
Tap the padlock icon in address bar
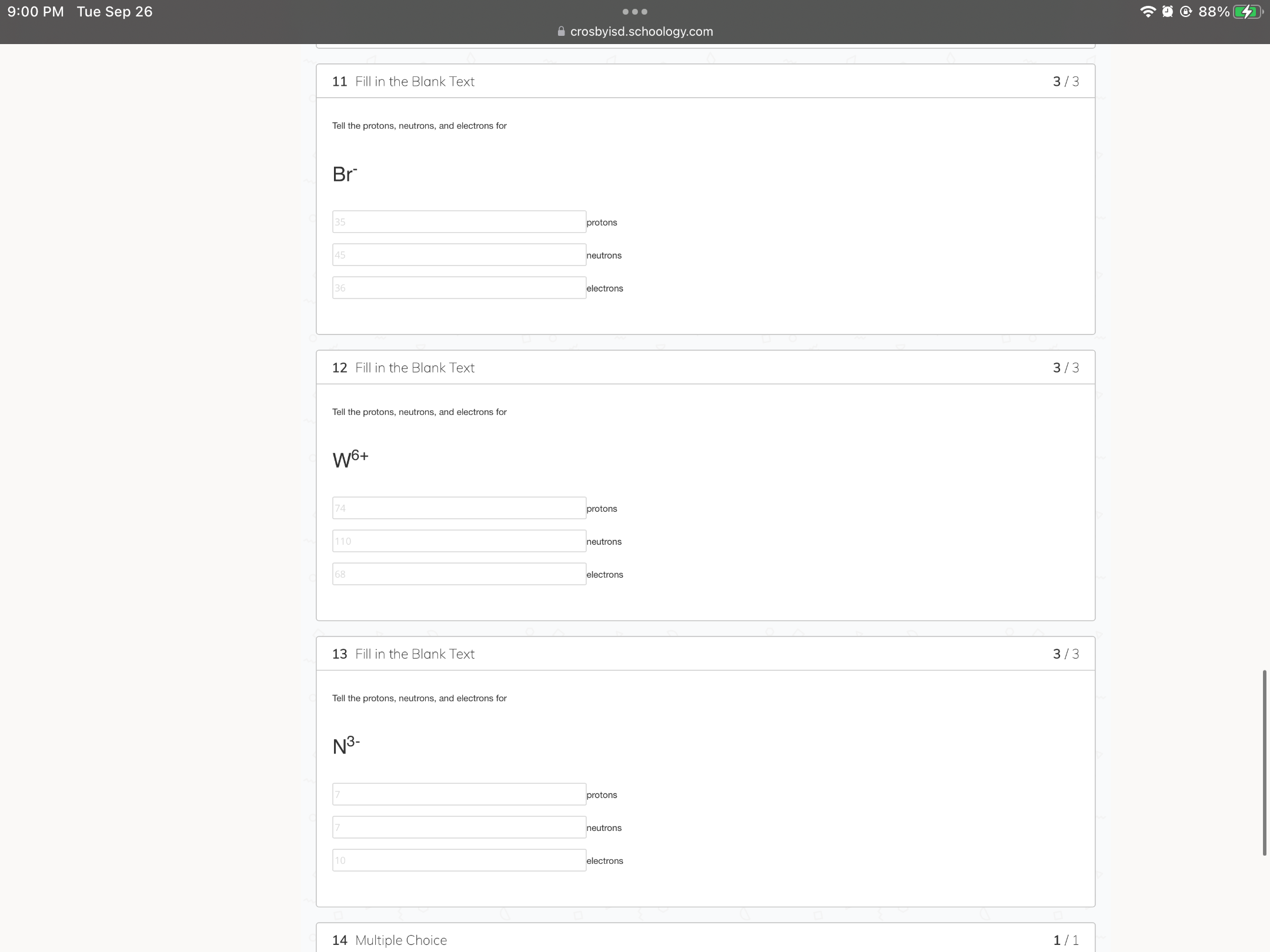[x=561, y=31]
